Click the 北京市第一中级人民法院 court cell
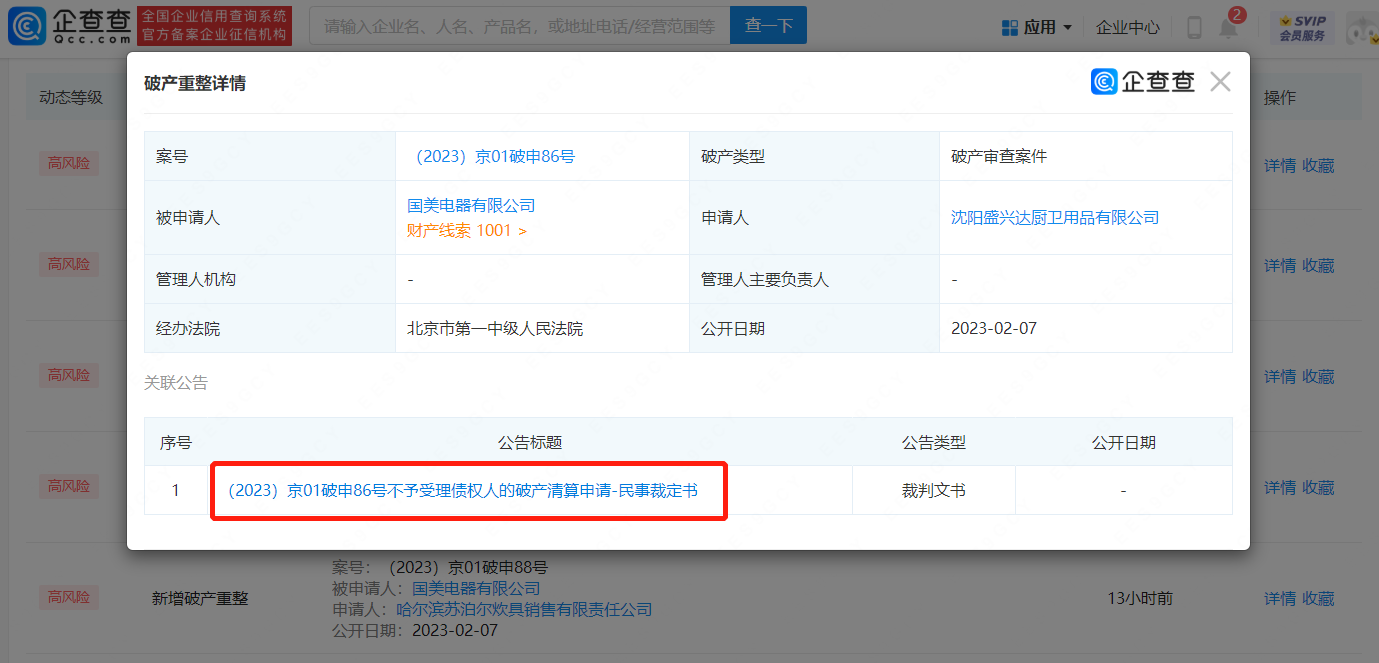 coord(543,328)
